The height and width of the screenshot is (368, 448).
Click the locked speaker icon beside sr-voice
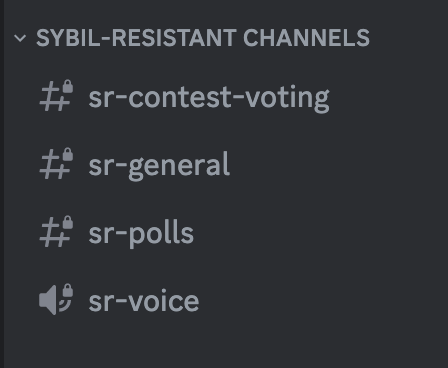click(56, 299)
